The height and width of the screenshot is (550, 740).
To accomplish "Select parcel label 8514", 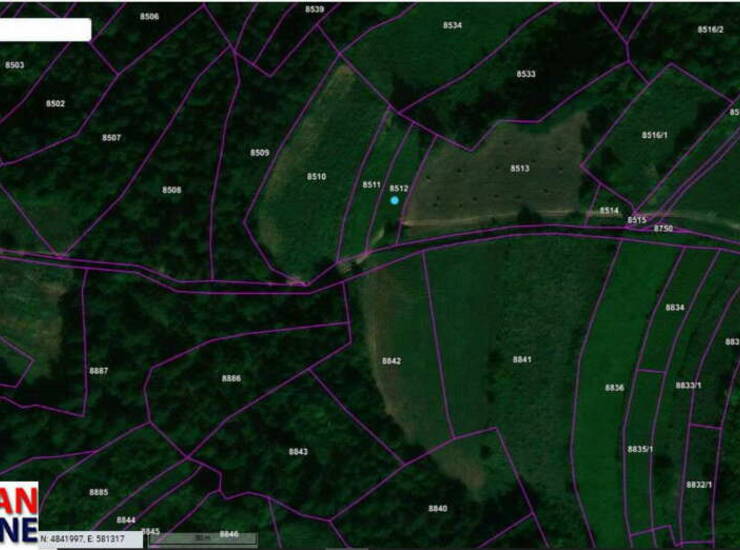I will [x=609, y=211].
